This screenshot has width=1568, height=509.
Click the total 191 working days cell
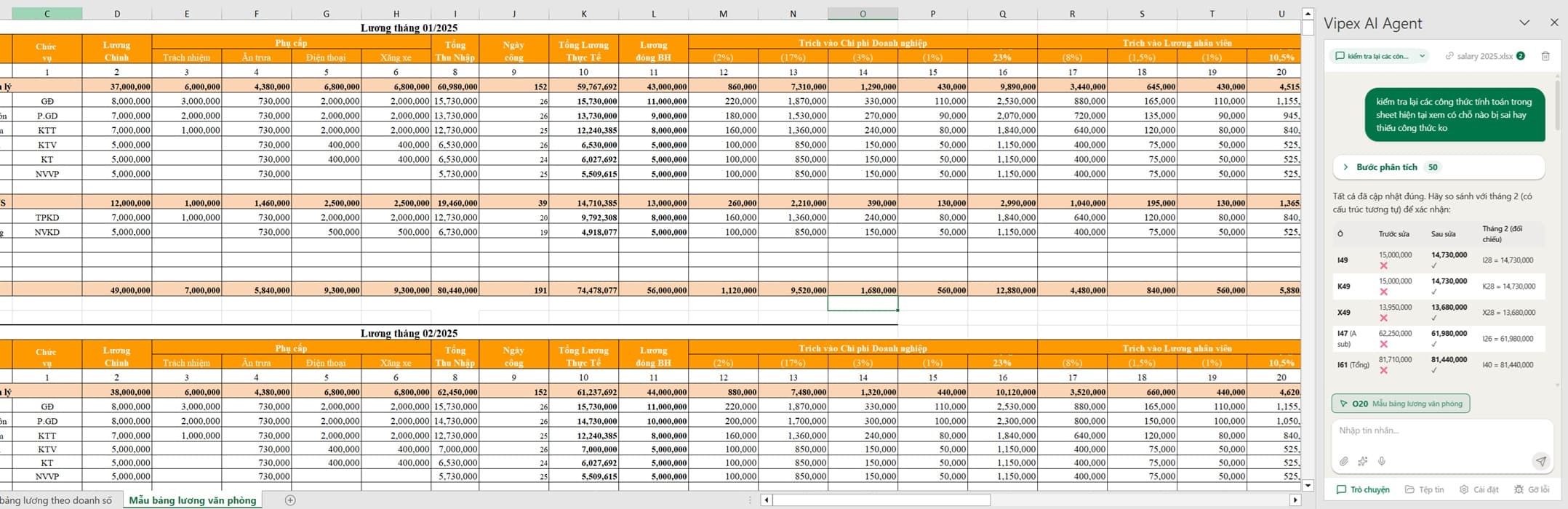click(x=513, y=290)
